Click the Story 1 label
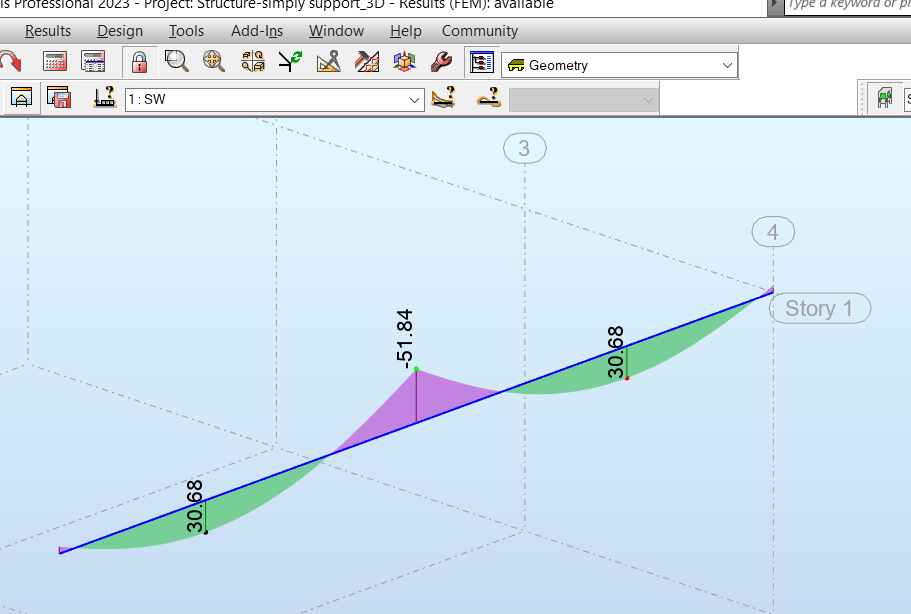The width and height of the screenshot is (911, 614). pyautogui.click(x=819, y=308)
